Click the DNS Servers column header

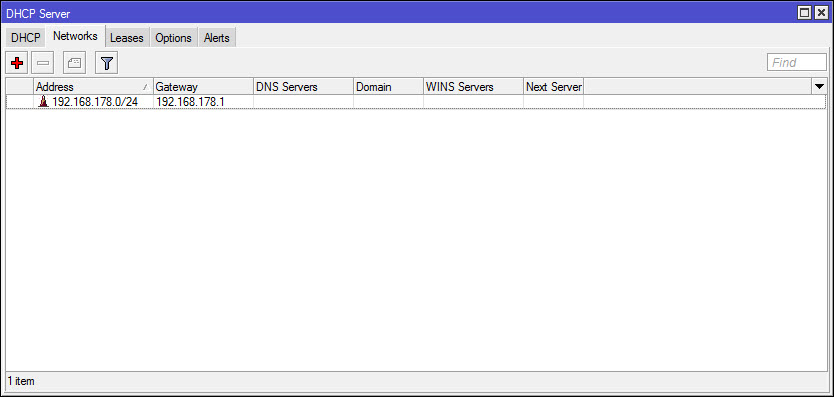coord(303,87)
